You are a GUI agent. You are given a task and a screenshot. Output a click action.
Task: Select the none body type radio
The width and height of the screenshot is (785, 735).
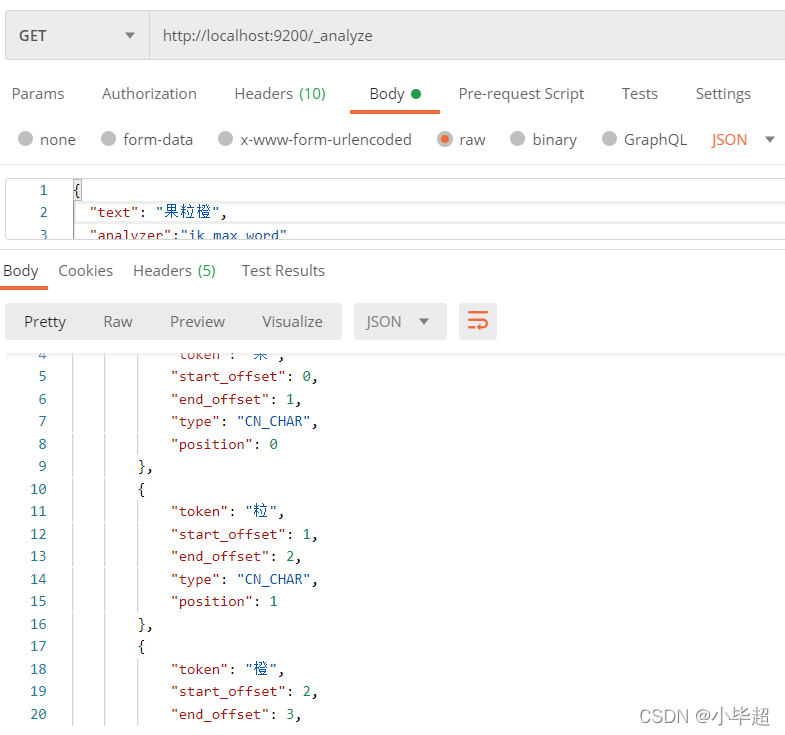click(x=26, y=139)
